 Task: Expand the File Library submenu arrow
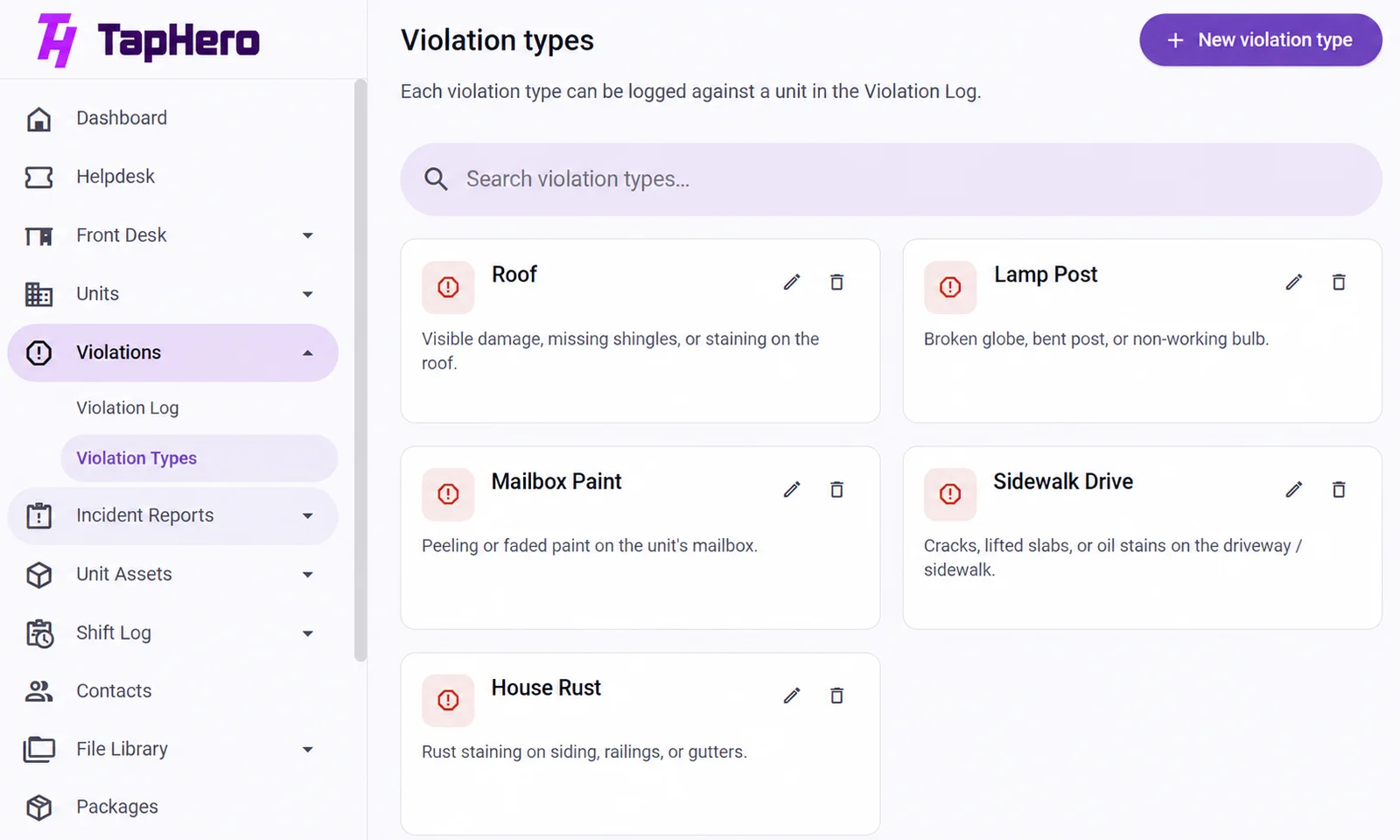click(308, 750)
